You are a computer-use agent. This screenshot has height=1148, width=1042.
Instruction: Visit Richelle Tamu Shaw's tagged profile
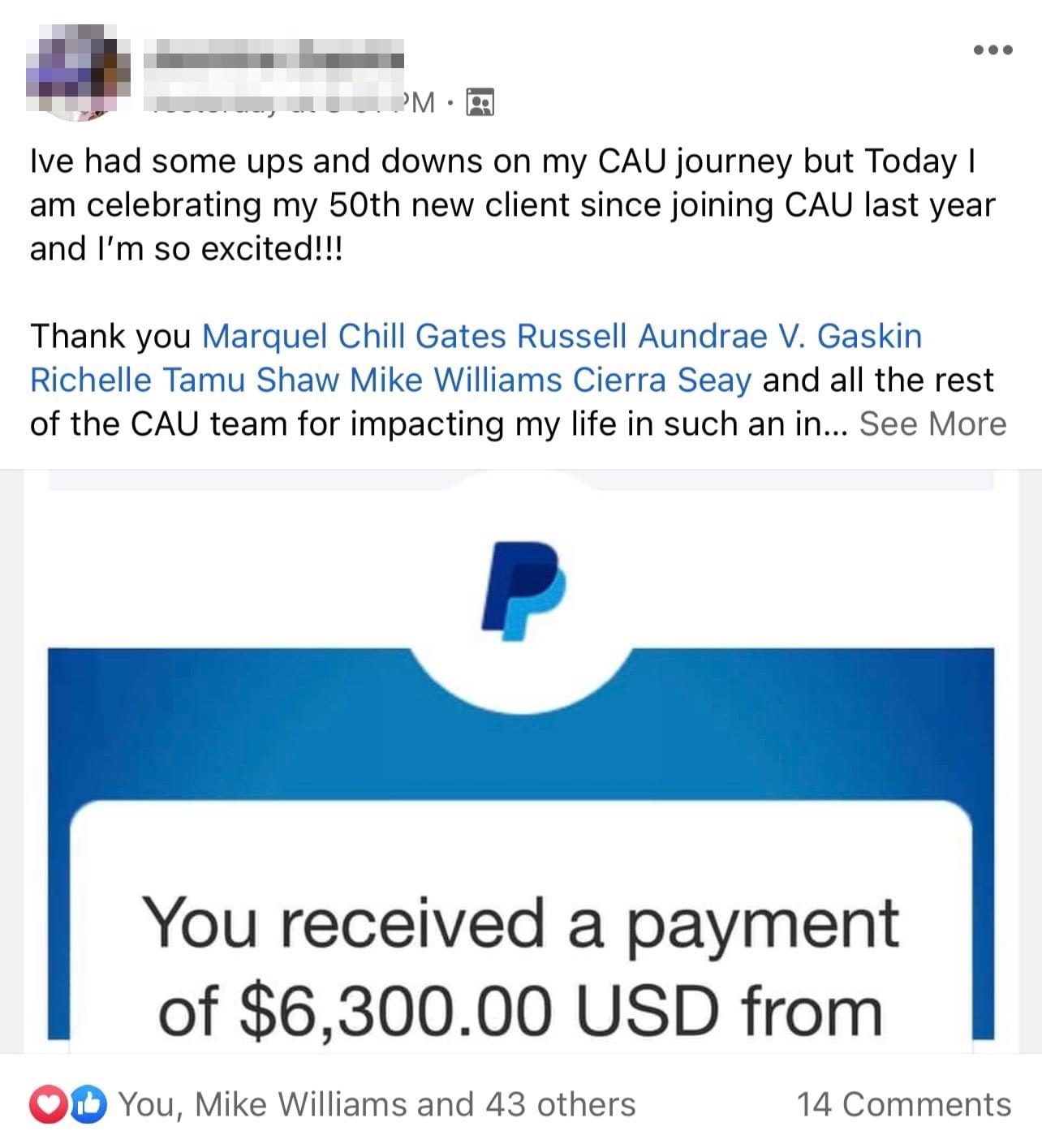tap(183, 380)
